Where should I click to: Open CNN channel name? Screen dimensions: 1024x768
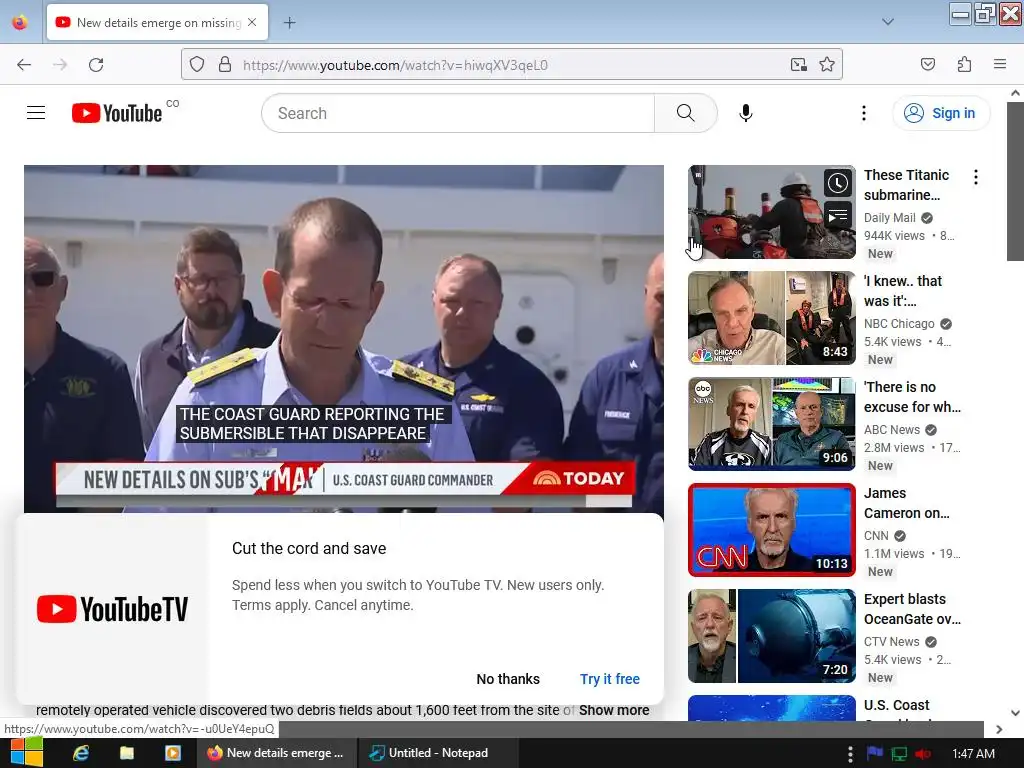pos(876,536)
